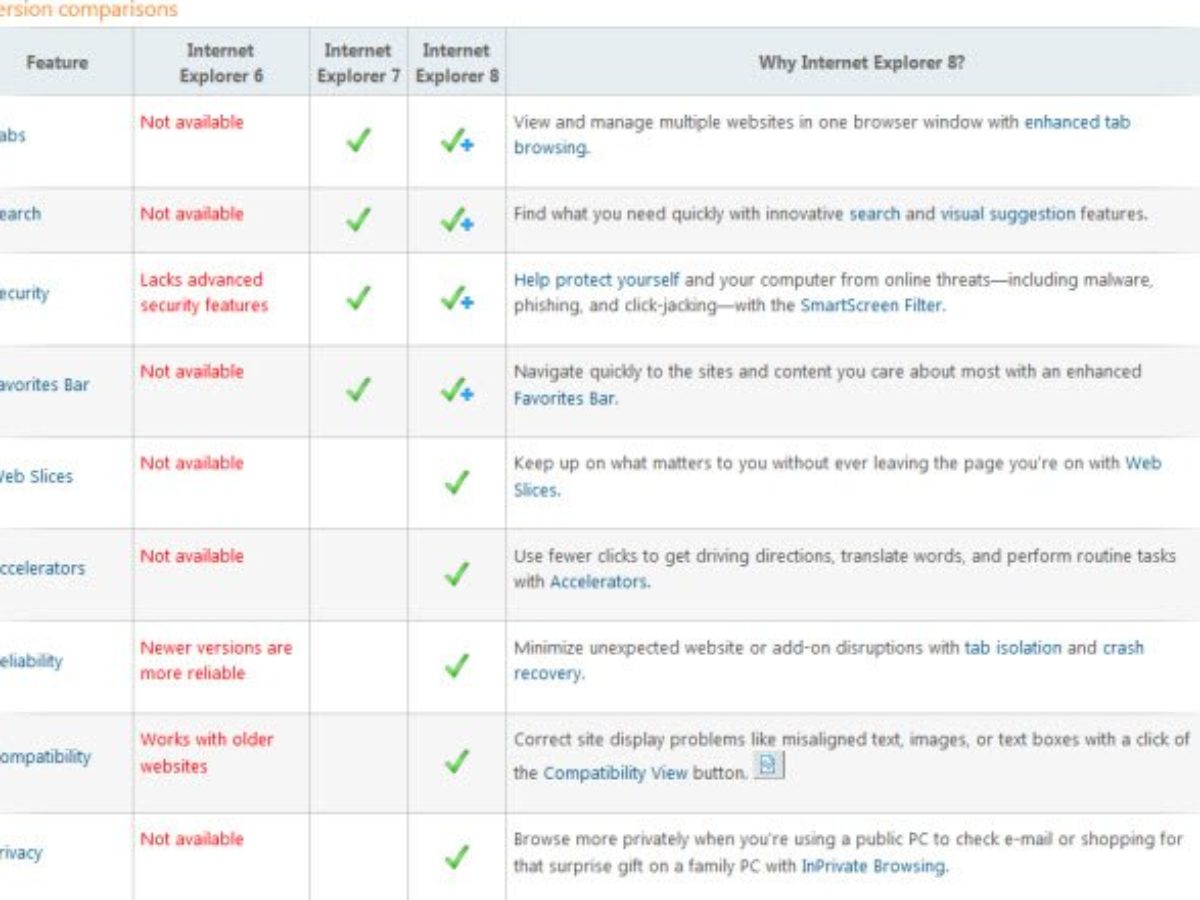
Task: Follow the tab isolation link
Action: coord(1013,648)
